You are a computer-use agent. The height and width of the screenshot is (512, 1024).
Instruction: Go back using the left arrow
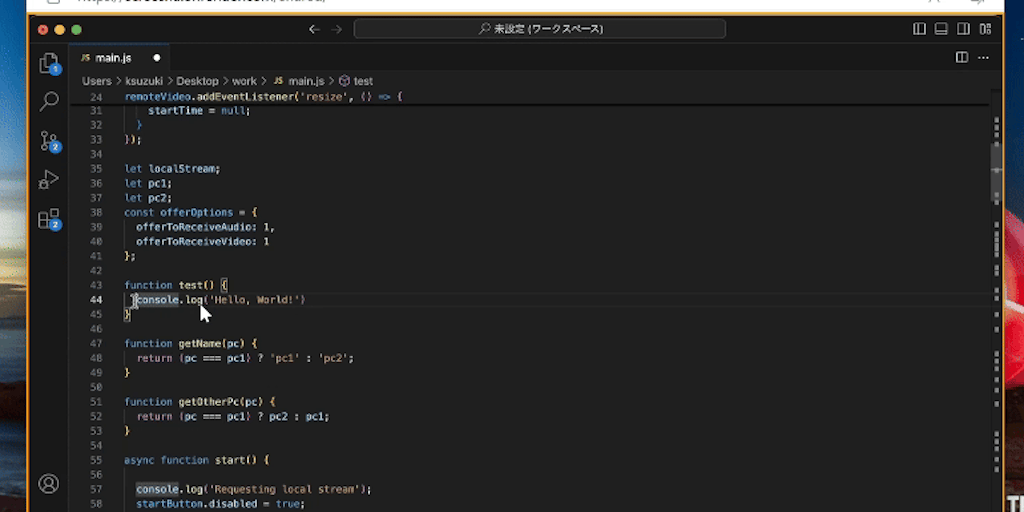click(x=314, y=29)
